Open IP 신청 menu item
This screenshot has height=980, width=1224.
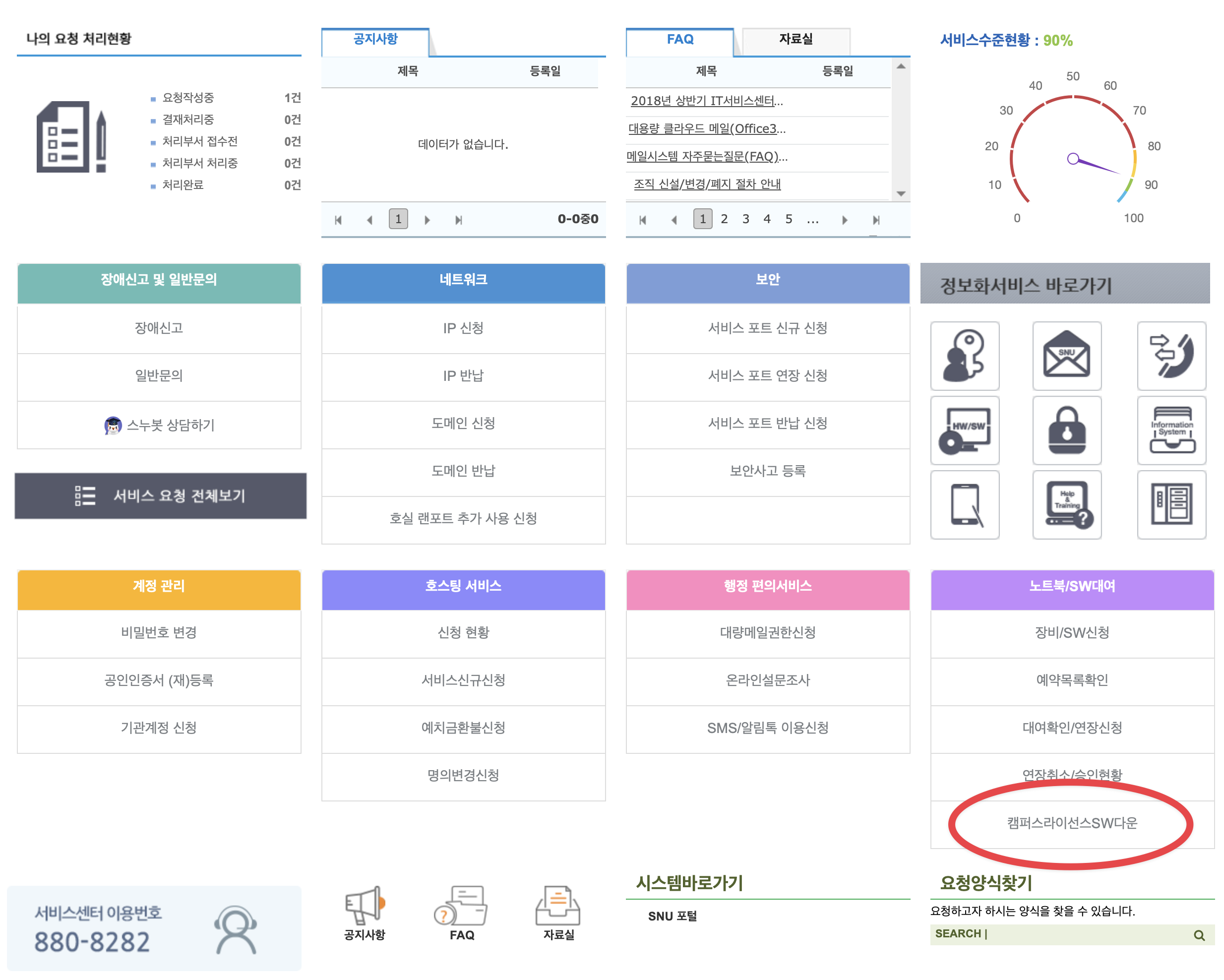[x=463, y=328]
